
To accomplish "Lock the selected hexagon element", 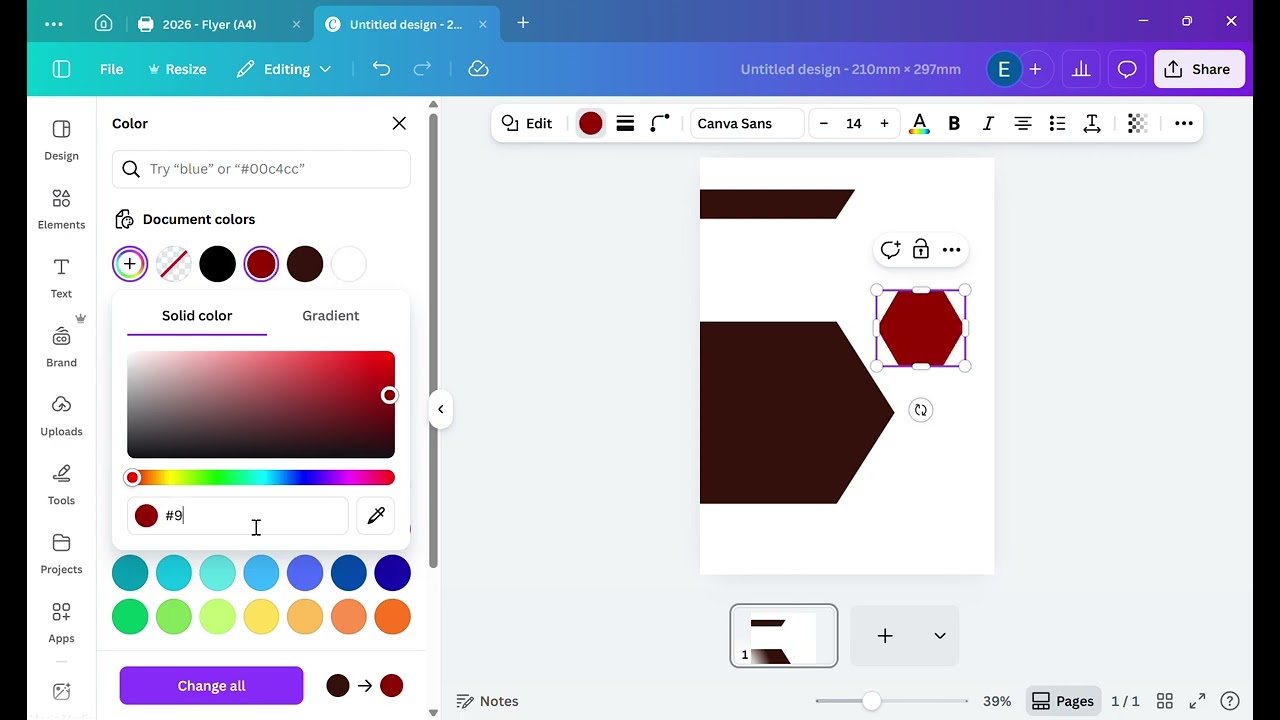I will 921,250.
